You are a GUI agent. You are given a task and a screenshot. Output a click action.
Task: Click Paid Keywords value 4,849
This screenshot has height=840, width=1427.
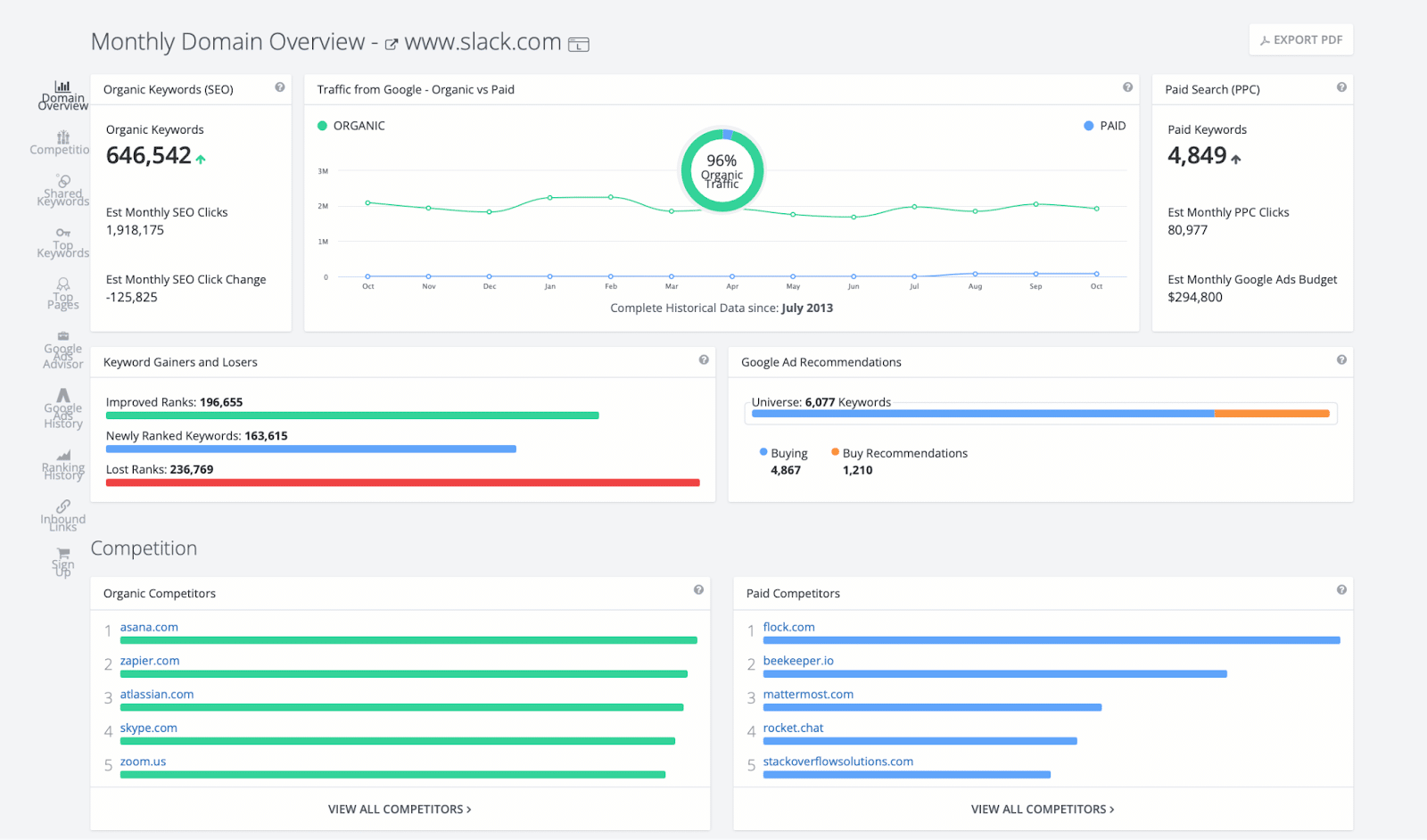click(x=1198, y=156)
